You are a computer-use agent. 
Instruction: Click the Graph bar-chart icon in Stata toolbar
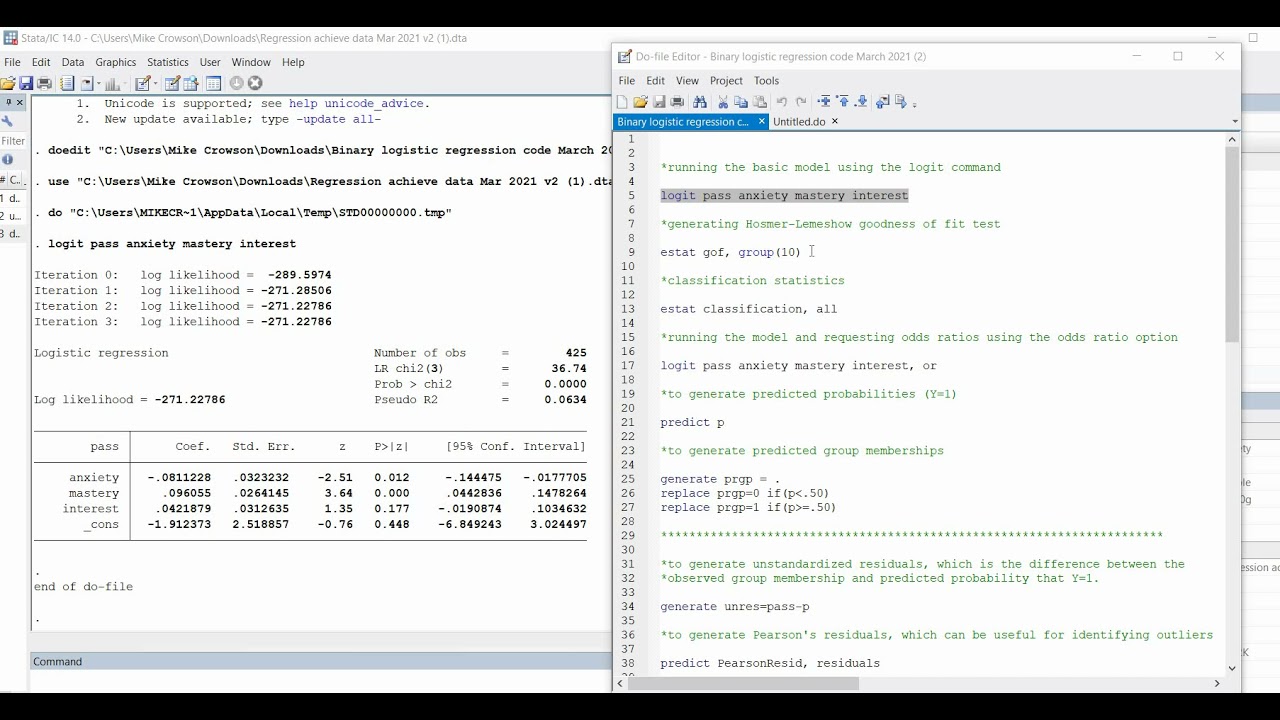[112, 84]
